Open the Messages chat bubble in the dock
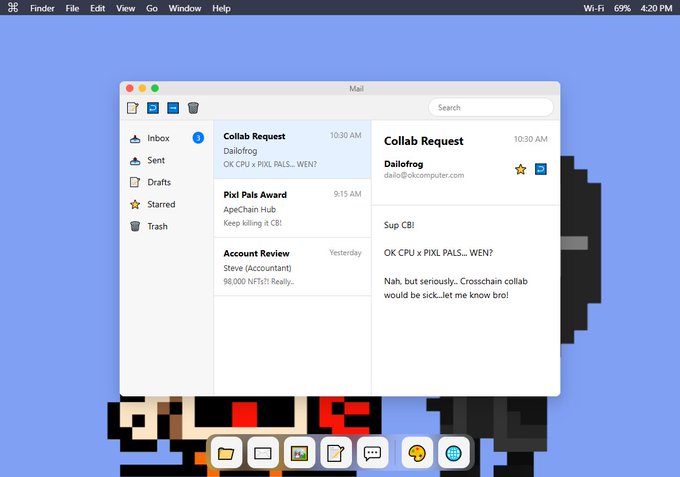The image size is (680, 477). tap(372, 454)
